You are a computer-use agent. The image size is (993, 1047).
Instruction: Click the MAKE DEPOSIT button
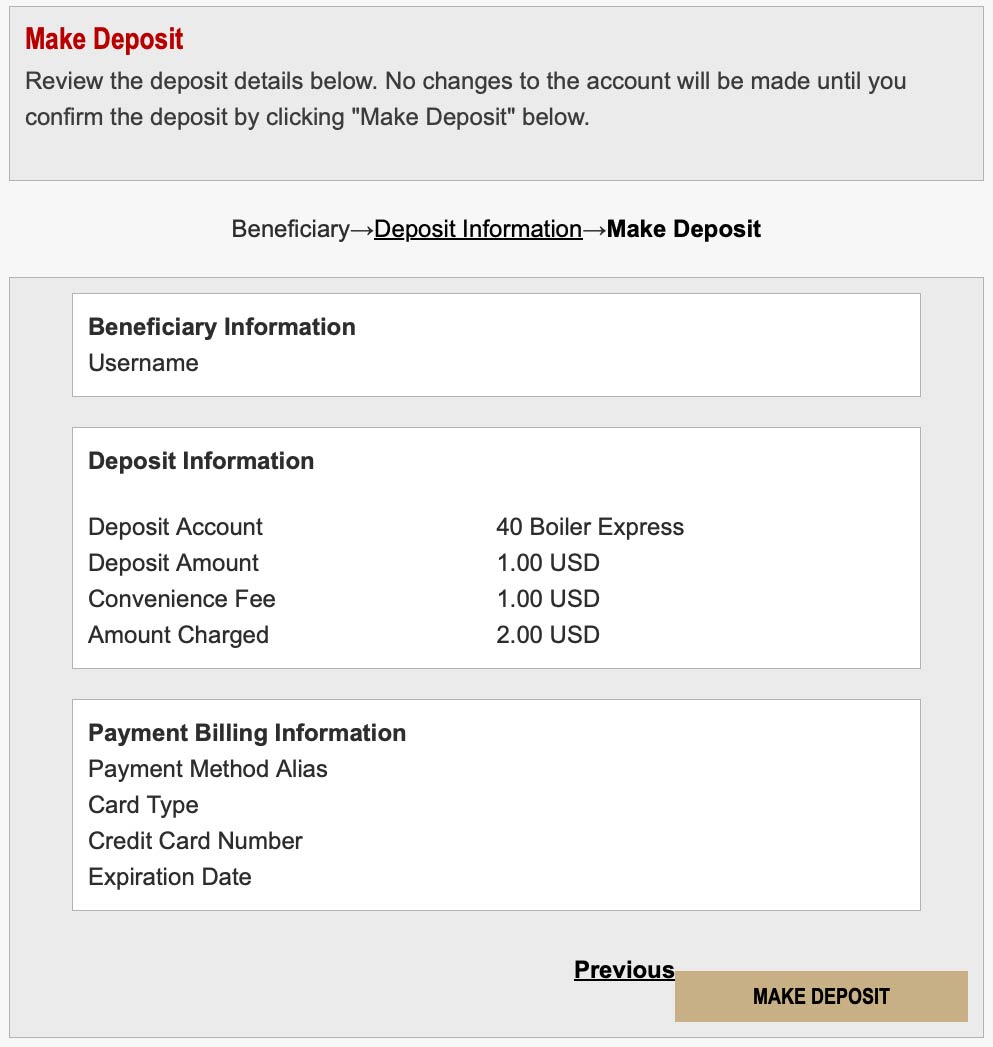820,996
